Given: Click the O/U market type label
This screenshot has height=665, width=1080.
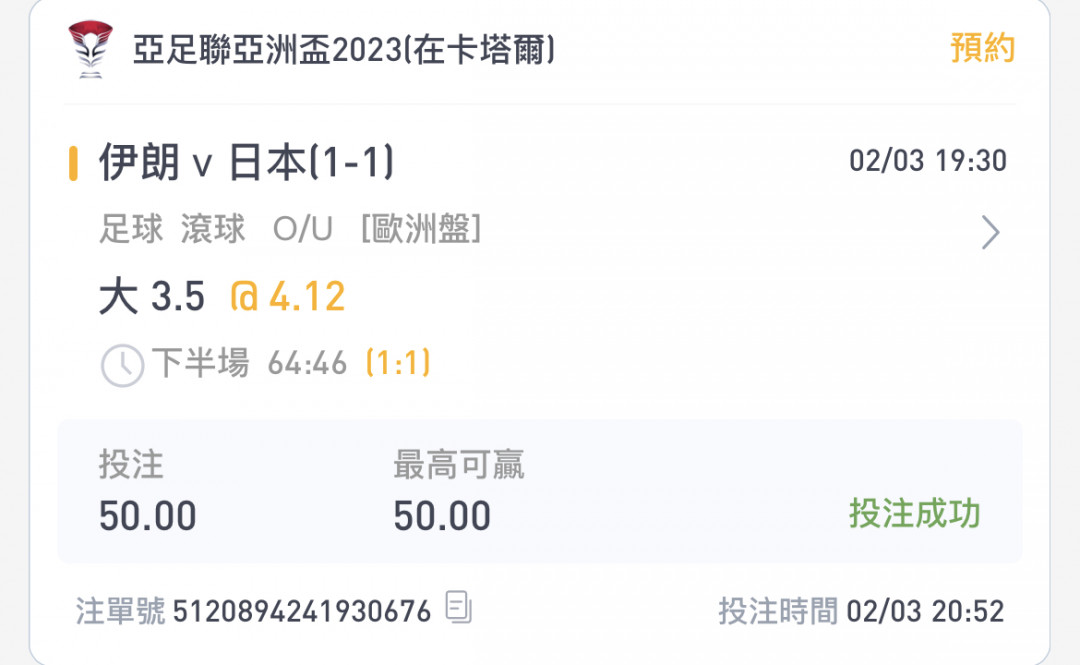Looking at the screenshot, I should (303, 229).
